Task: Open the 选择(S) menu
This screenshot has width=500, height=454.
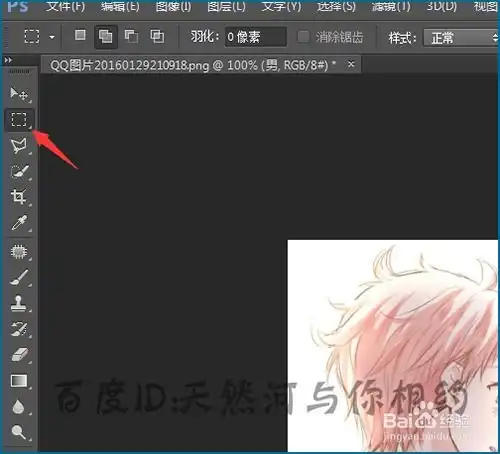Action: tap(336, 6)
